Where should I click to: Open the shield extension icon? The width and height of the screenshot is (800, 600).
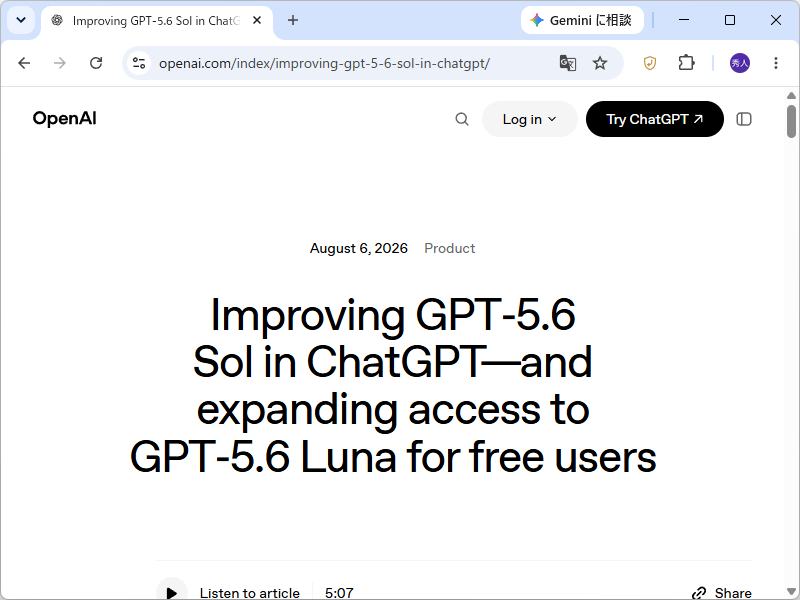(x=649, y=63)
